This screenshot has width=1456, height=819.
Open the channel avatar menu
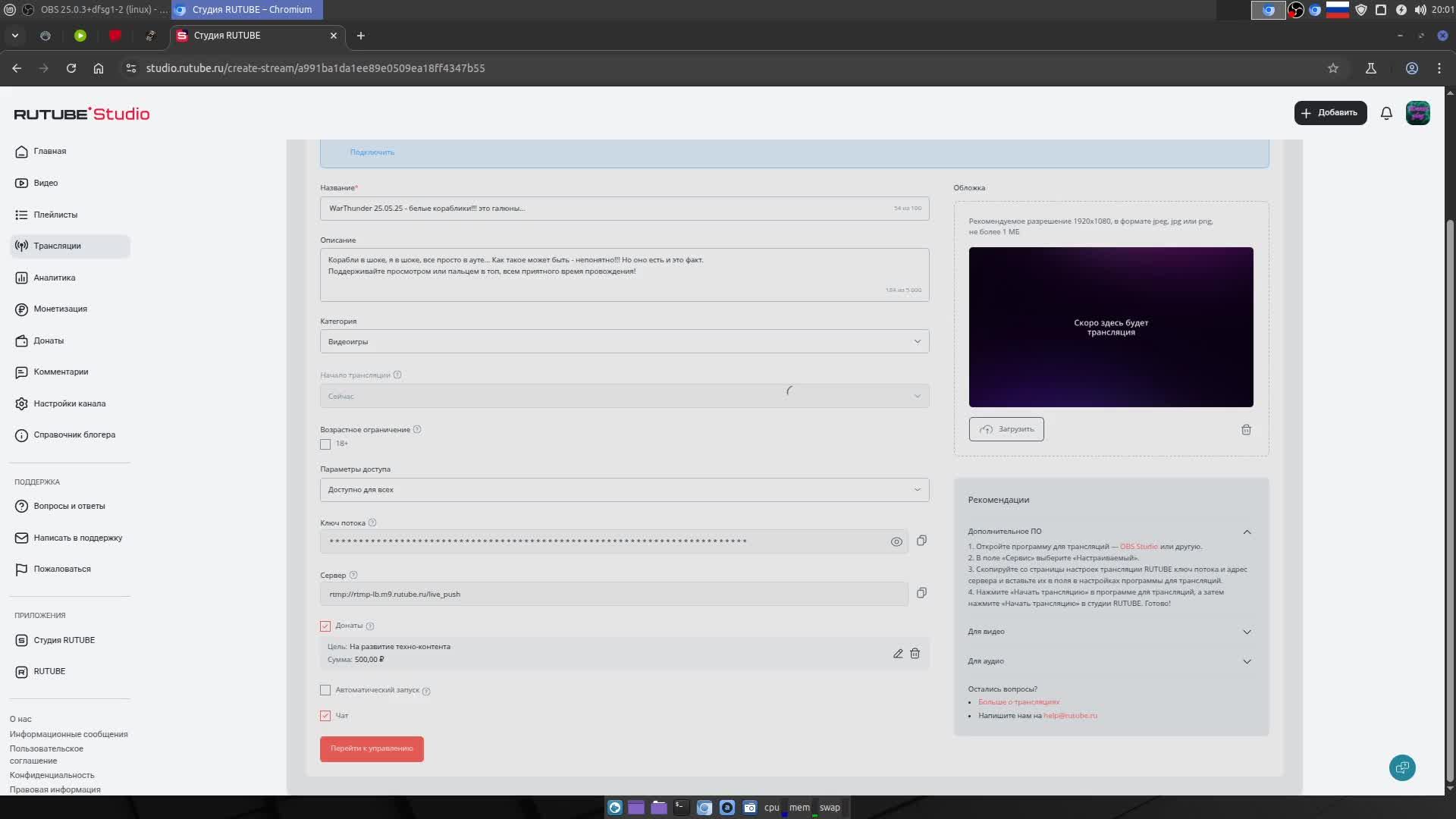tap(1417, 113)
